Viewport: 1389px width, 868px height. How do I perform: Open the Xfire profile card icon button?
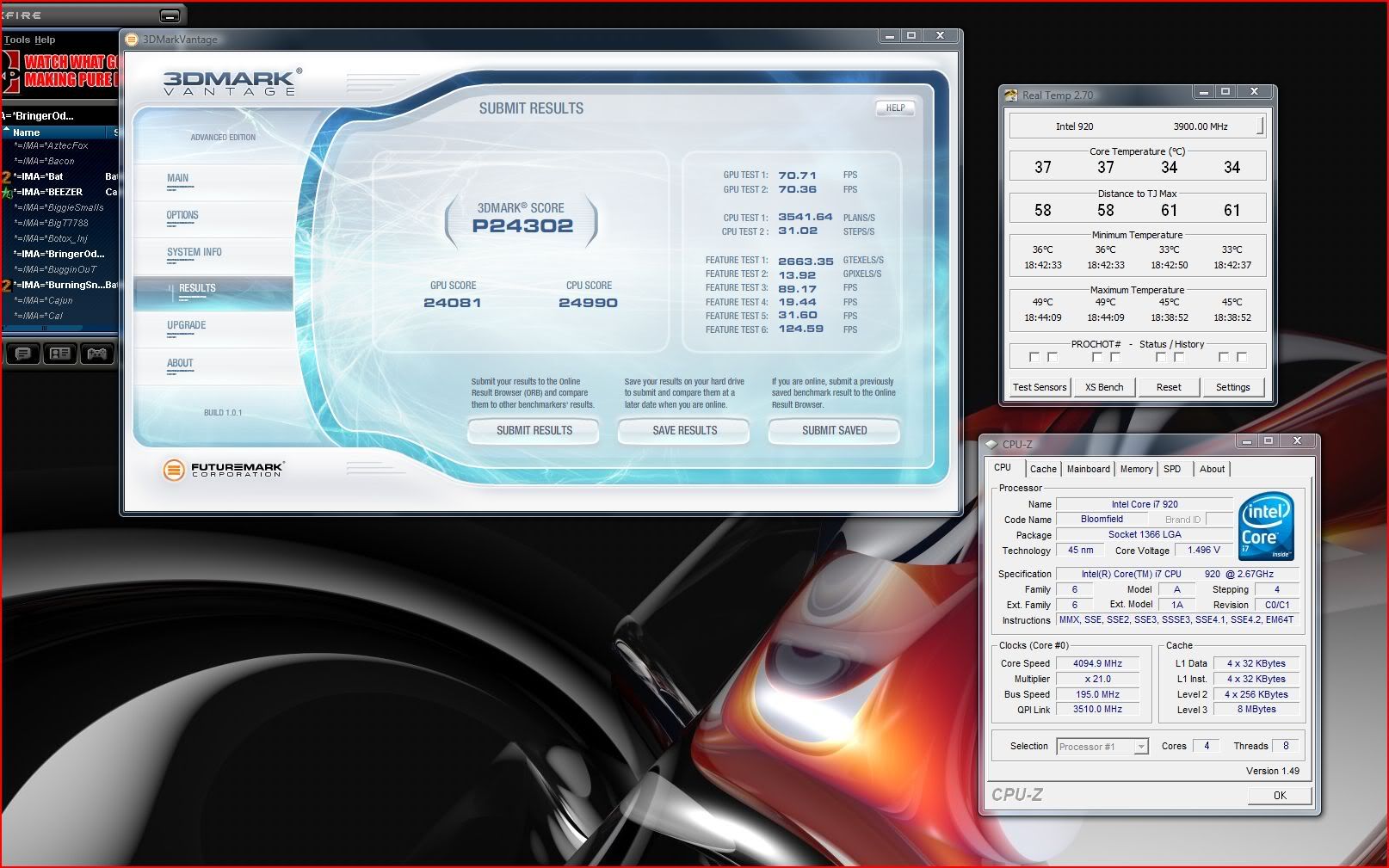pyautogui.click(x=60, y=353)
